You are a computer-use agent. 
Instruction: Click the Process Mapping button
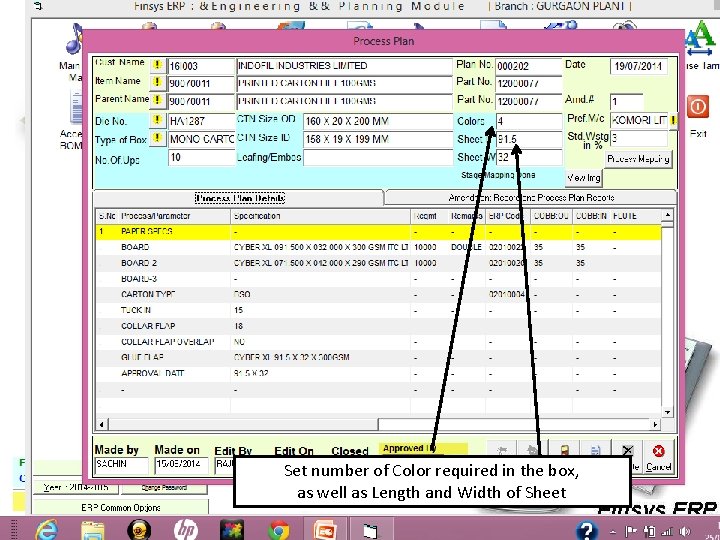click(x=638, y=159)
